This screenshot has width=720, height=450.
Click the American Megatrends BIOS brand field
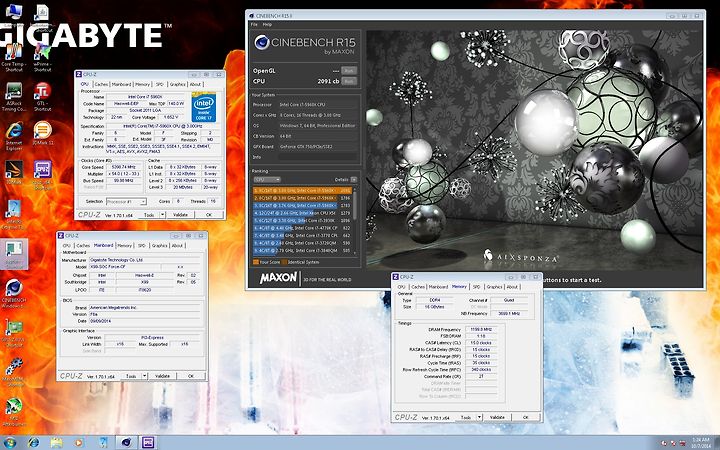pos(145,307)
